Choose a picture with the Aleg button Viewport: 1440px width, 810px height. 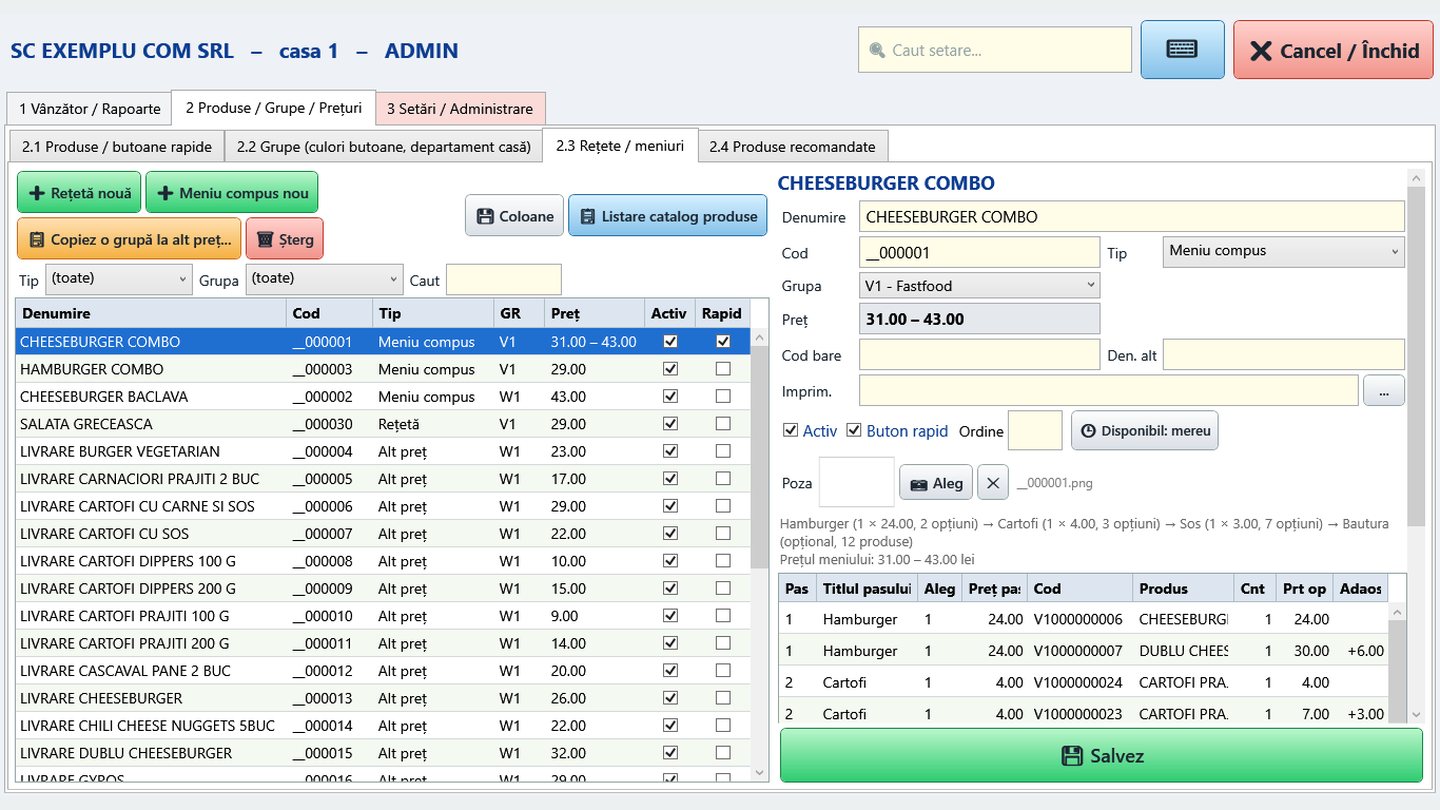(x=936, y=483)
